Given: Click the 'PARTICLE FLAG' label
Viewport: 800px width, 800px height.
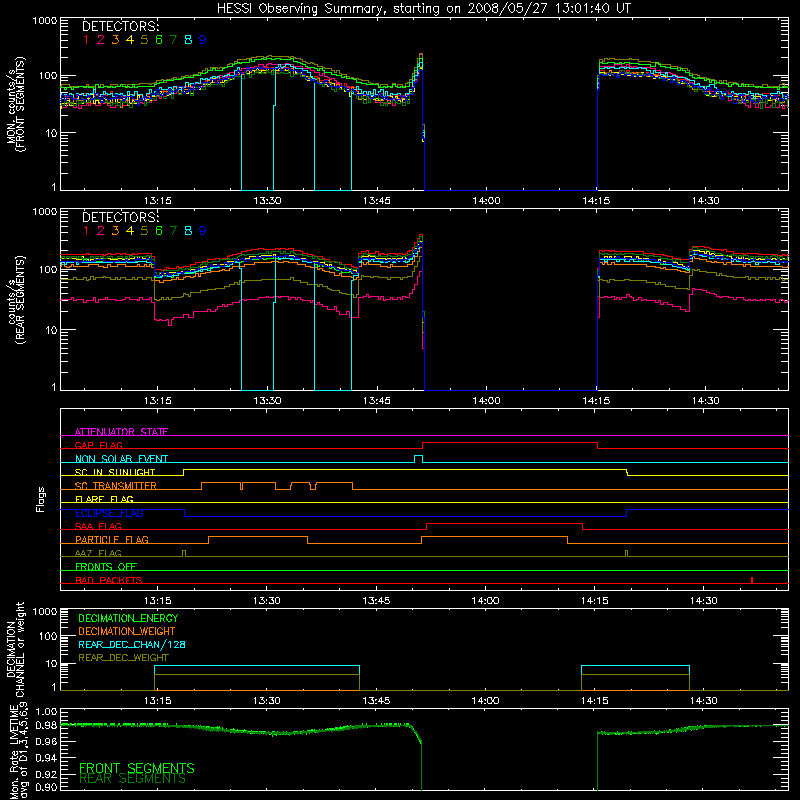Looking at the screenshot, I should pos(112,540).
